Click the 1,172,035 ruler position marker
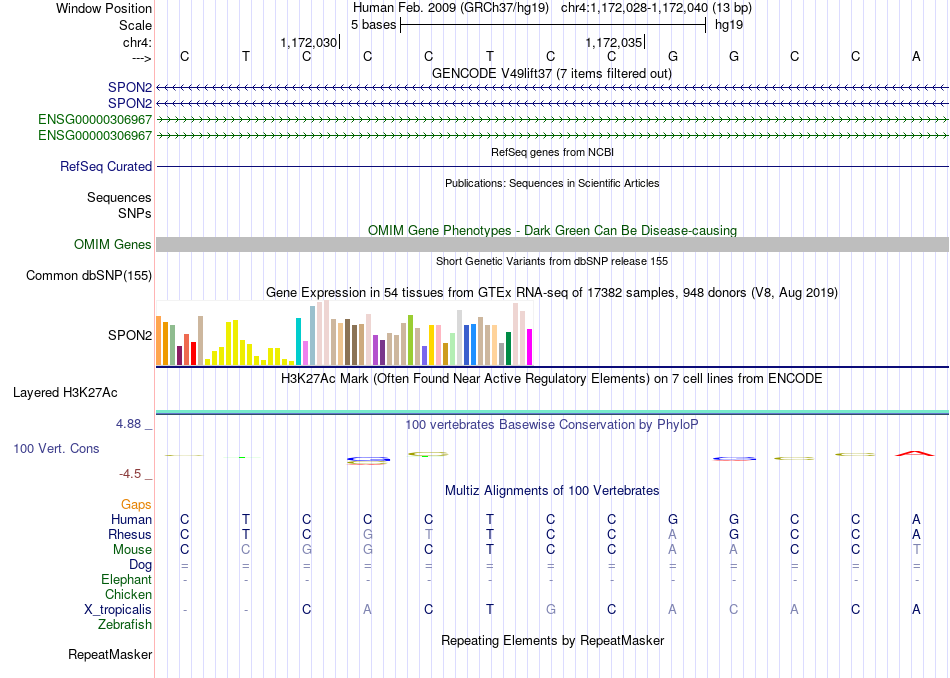The image size is (950, 678). 613,42
